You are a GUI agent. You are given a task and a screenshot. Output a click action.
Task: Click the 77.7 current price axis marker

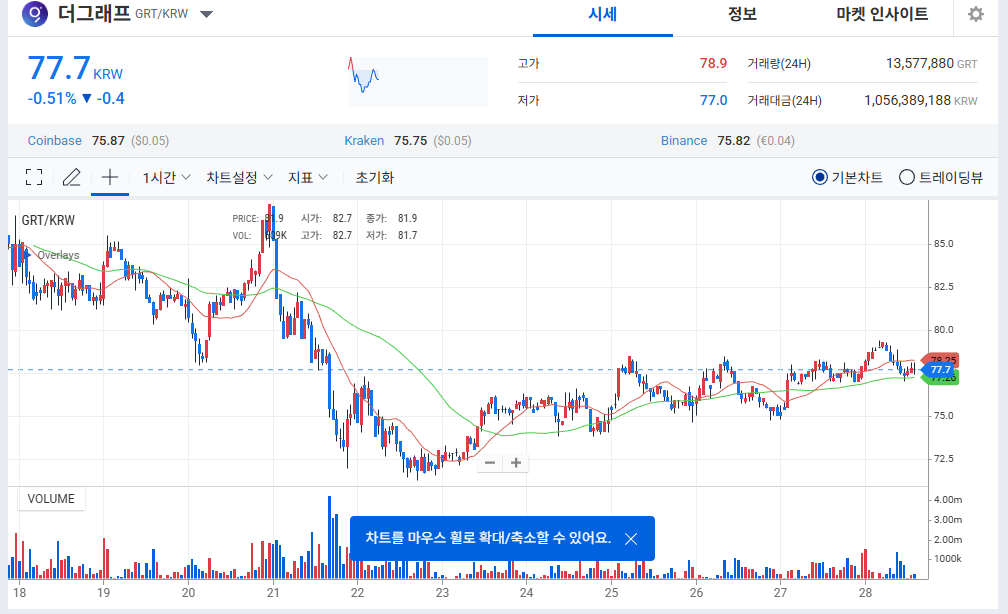point(941,370)
